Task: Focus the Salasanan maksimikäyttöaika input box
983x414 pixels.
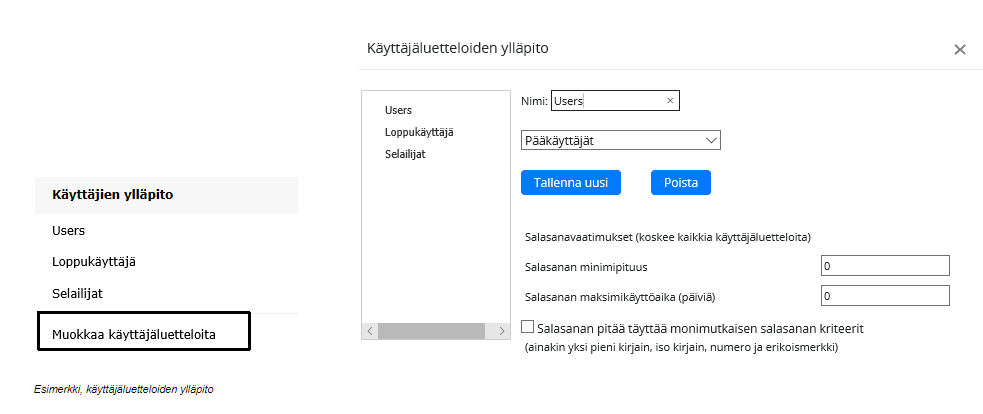Action: point(884,296)
